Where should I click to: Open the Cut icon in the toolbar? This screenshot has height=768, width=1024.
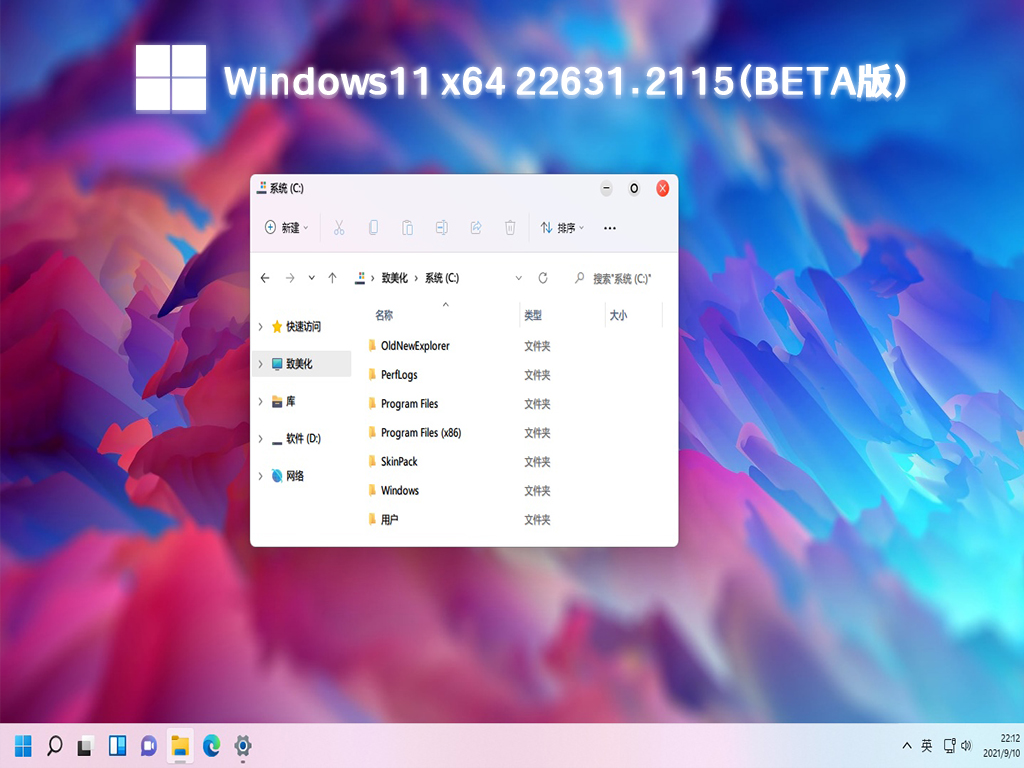click(x=339, y=228)
